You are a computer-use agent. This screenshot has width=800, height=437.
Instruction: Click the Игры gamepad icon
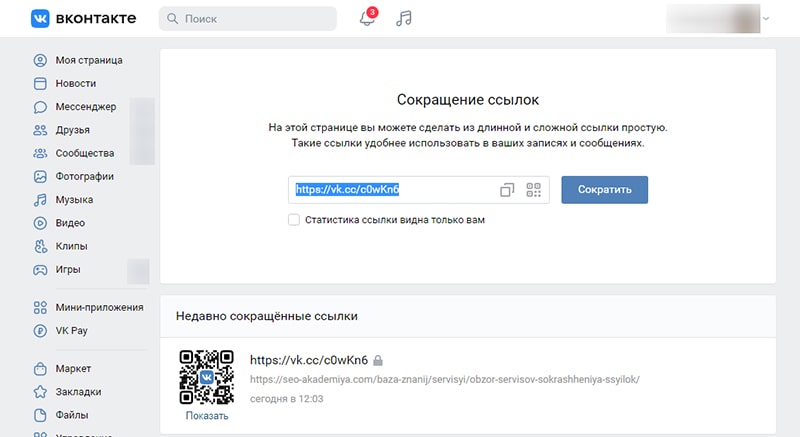[40, 270]
